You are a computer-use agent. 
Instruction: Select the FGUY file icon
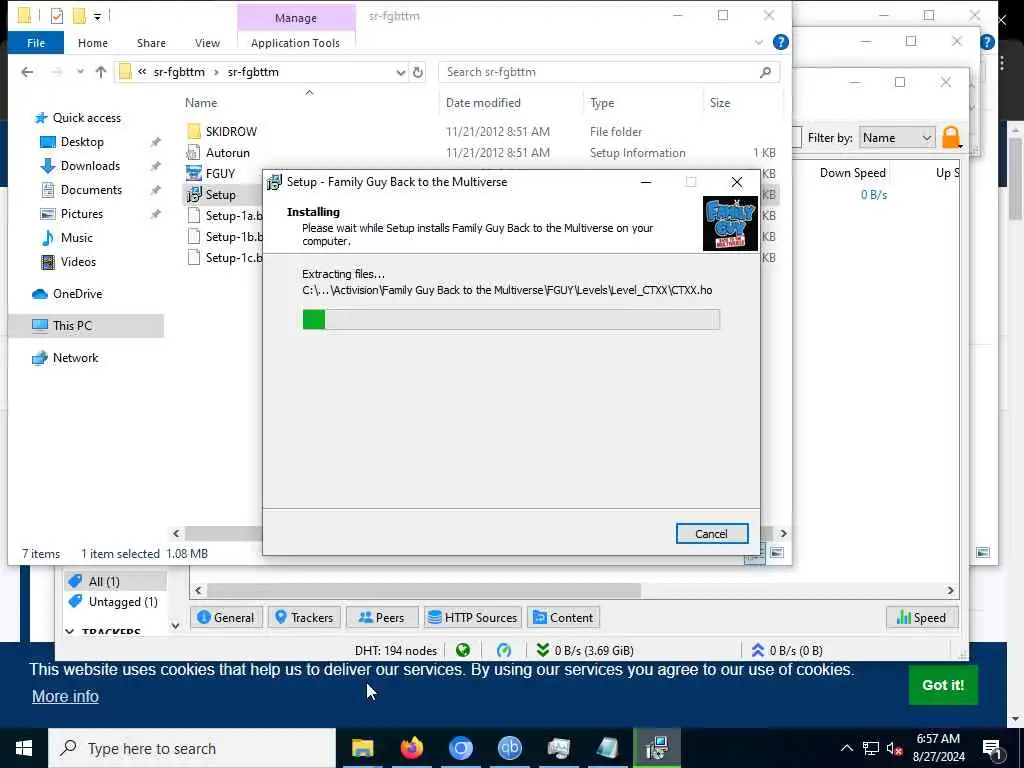click(194, 173)
